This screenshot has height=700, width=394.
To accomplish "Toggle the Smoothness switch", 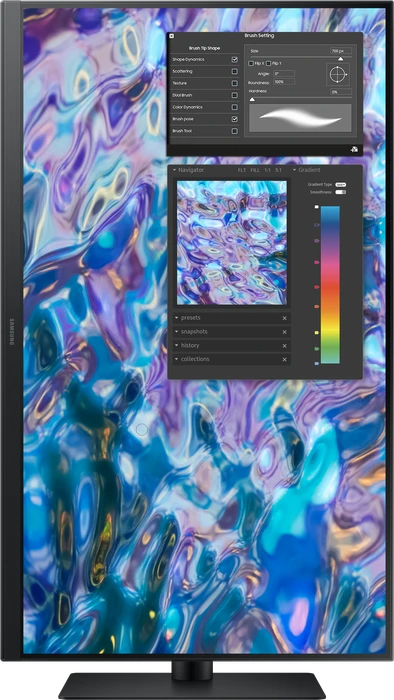I will pyautogui.click(x=341, y=192).
